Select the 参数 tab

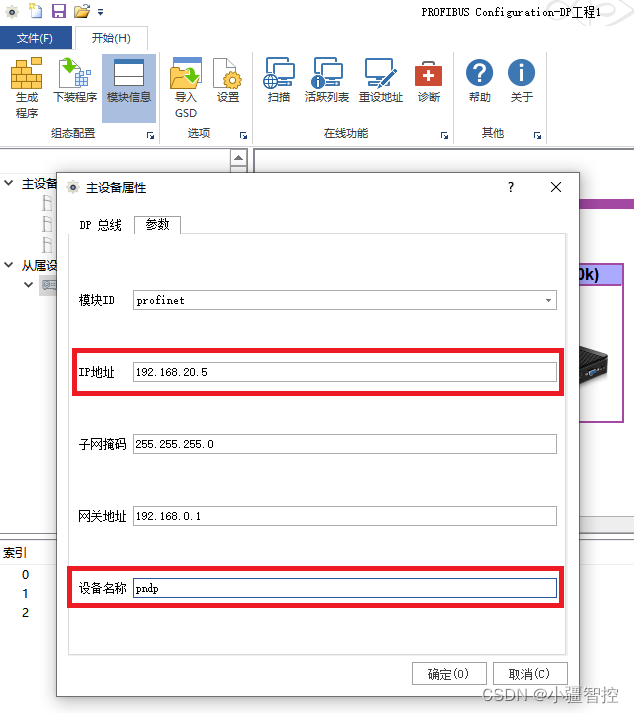pyautogui.click(x=157, y=224)
